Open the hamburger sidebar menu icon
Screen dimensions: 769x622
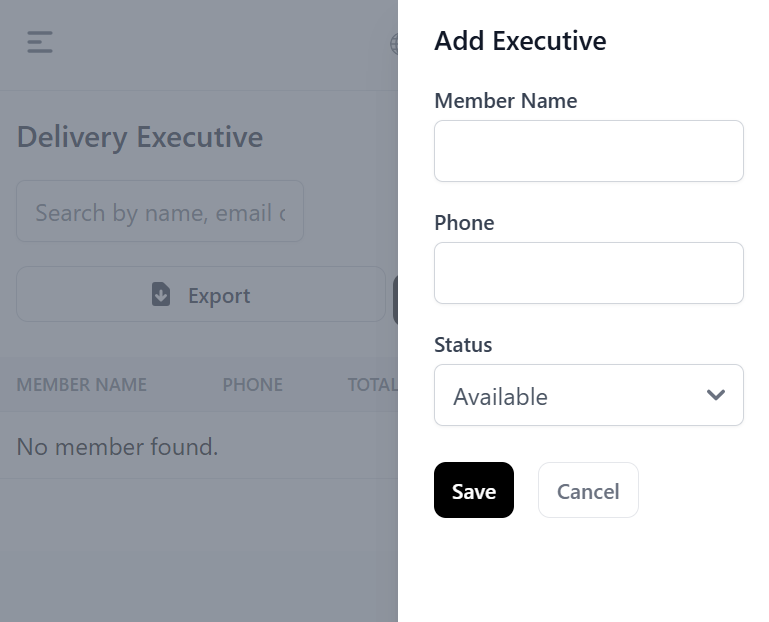[40, 42]
